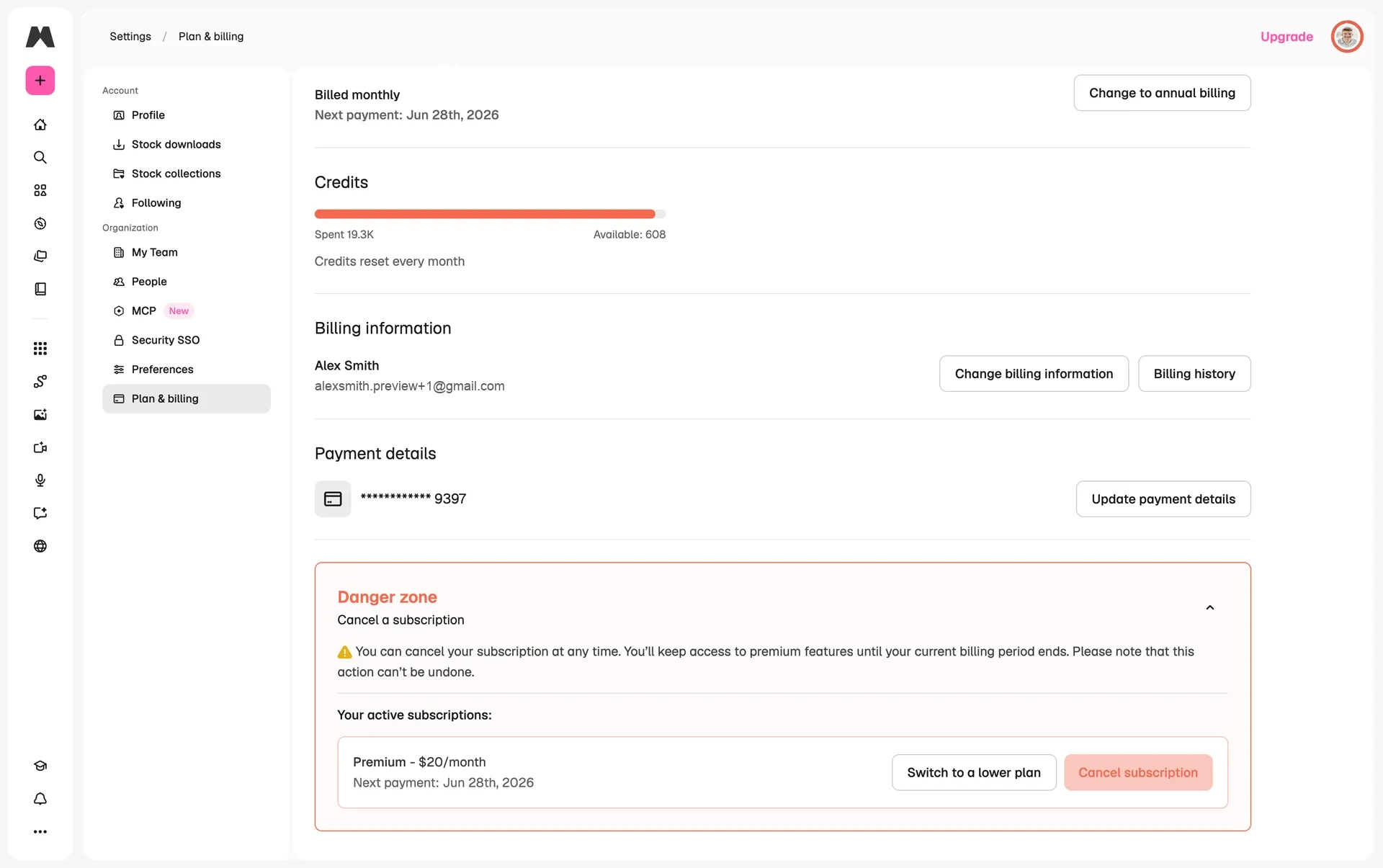The width and height of the screenshot is (1383, 868).
Task: Open Following page
Action: coord(186,203)
